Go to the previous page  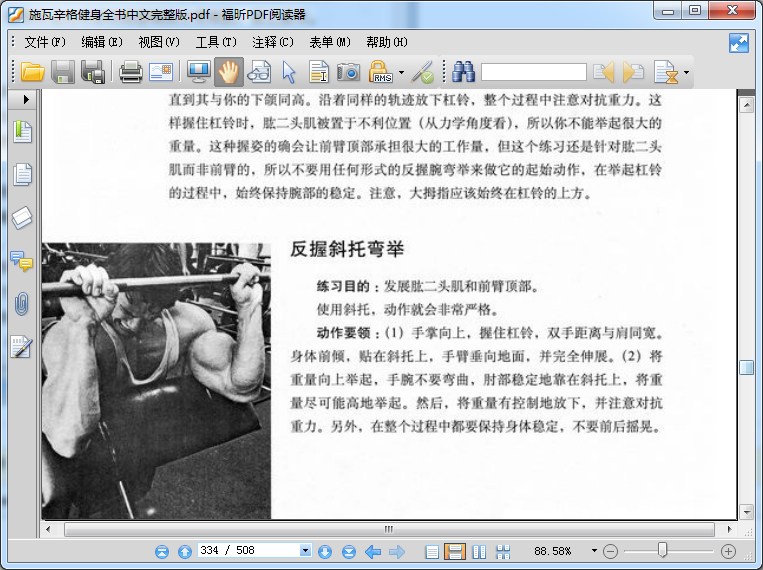pyautogui.click(x=185, y=552)
